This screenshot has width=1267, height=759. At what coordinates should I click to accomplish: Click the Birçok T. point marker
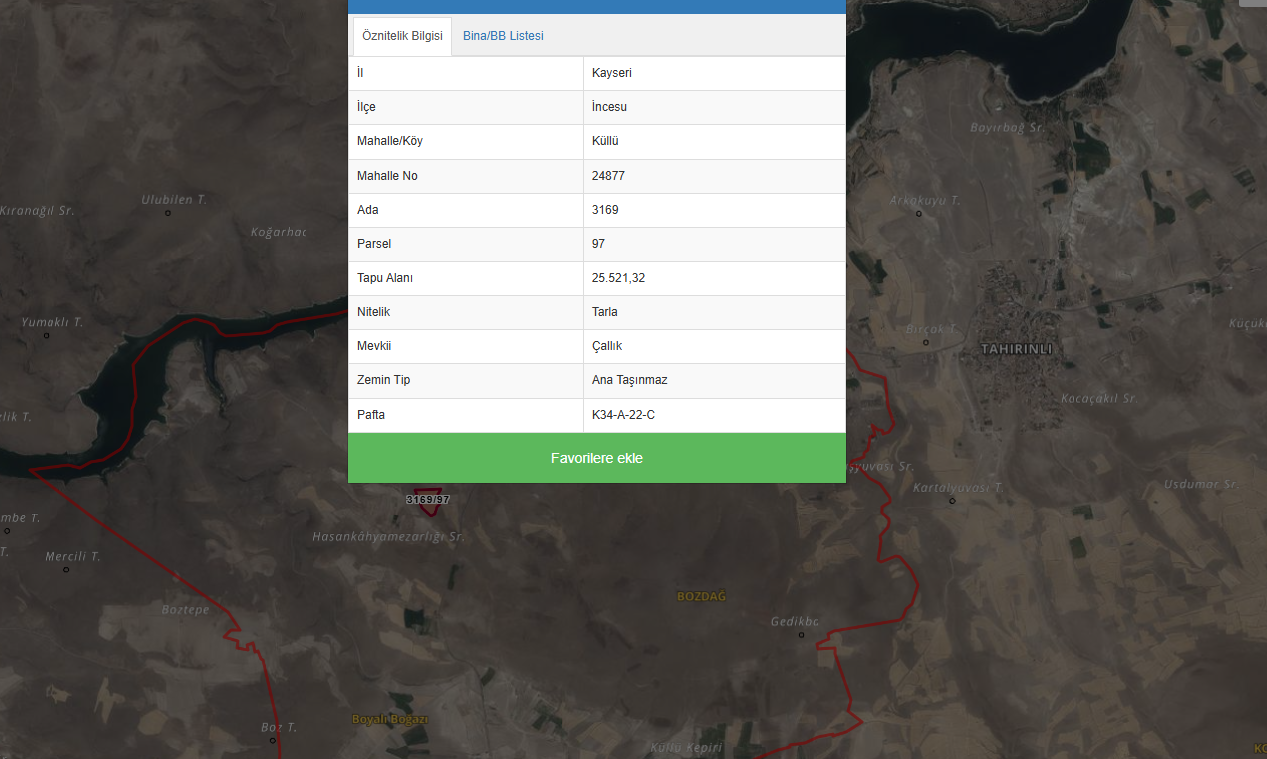[x=925, y=342]
